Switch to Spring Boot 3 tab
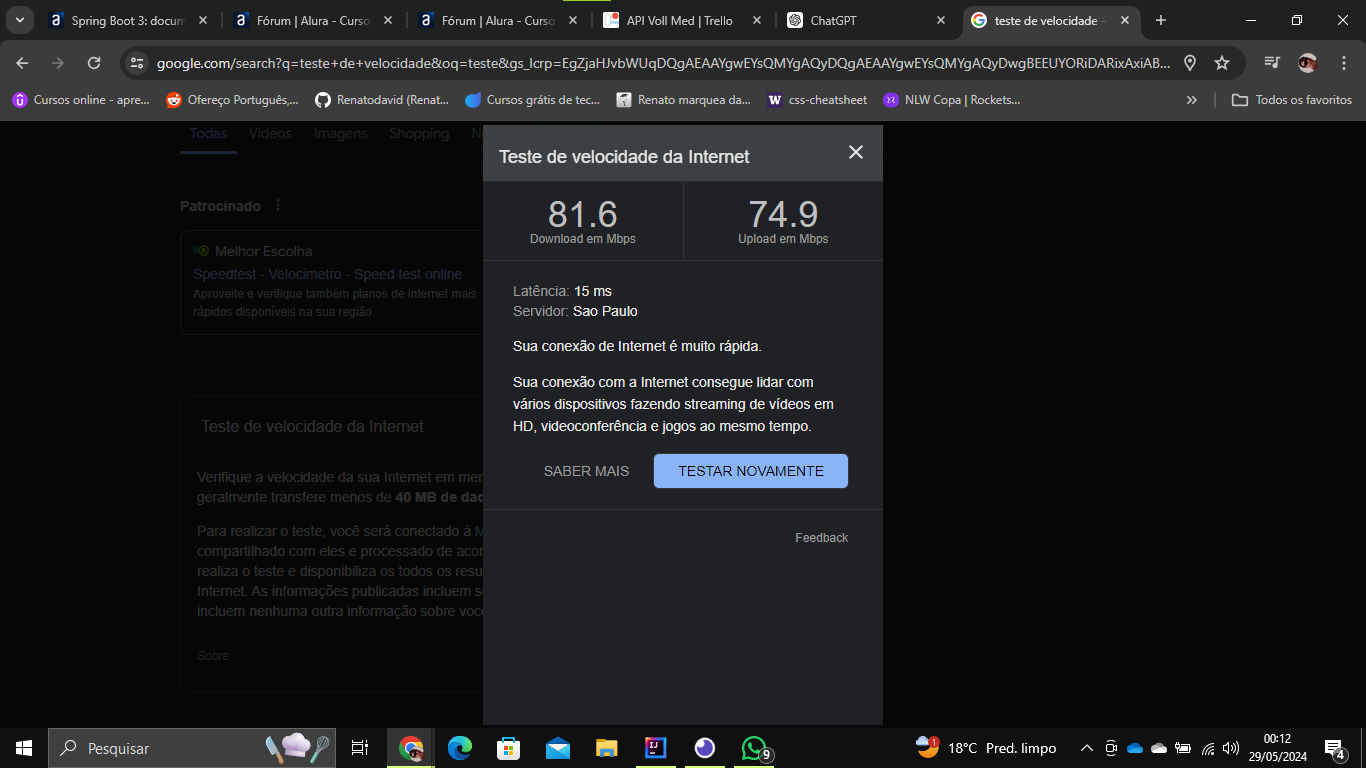1366x768 pixels. click(128, 20)
